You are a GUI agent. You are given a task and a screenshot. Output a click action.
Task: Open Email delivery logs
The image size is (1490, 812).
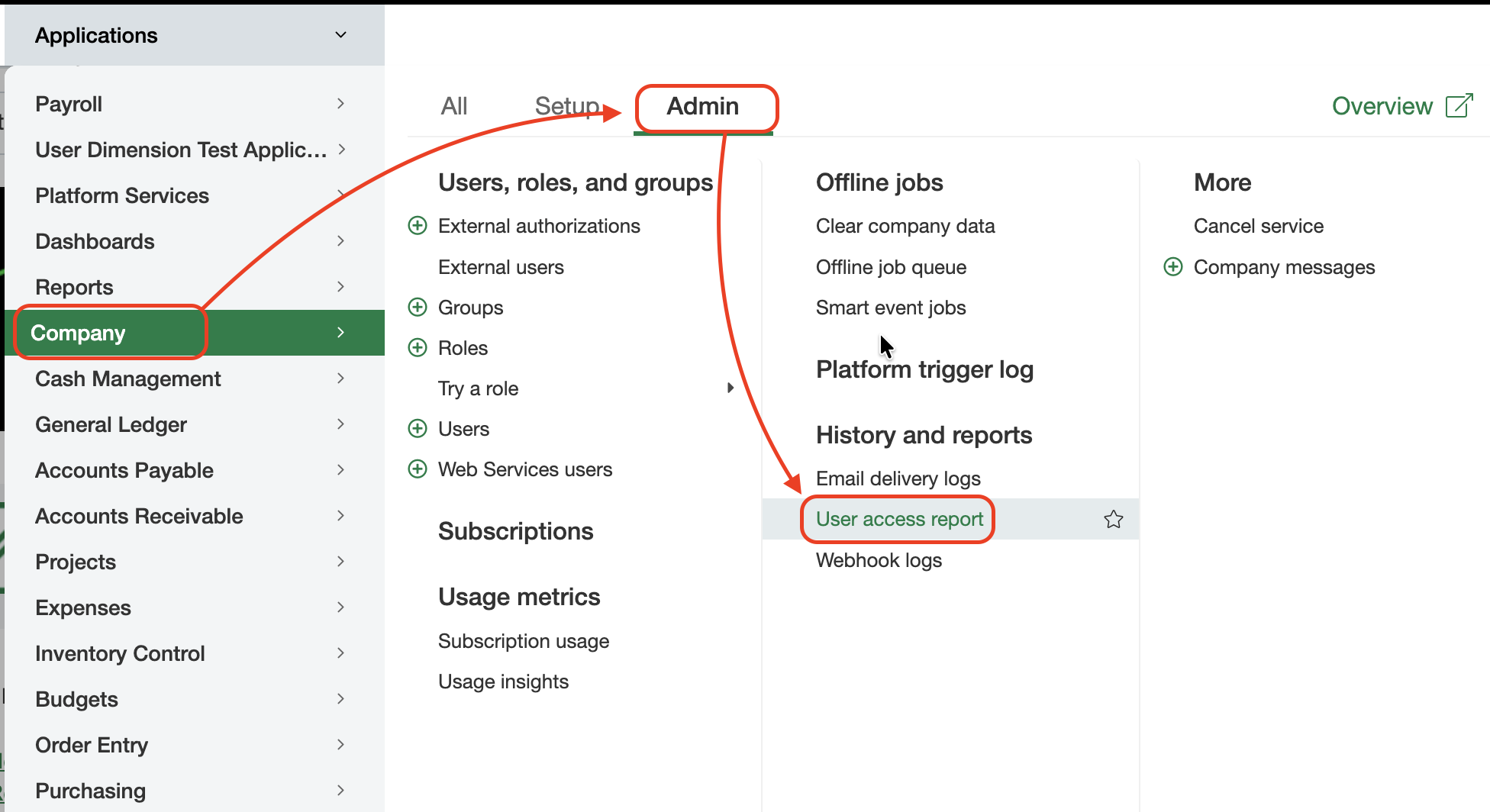pos(898,478)
